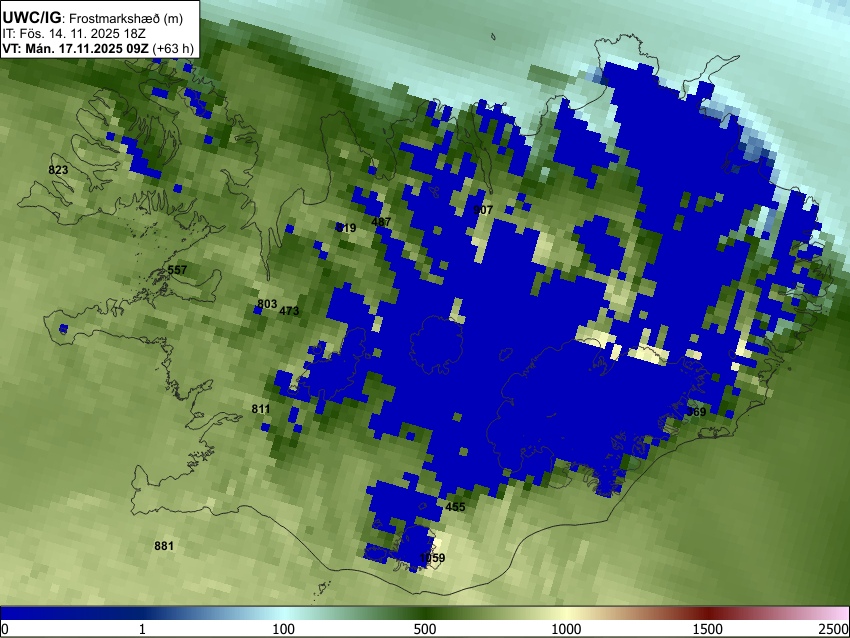Click the station value 455

(455, 507)
